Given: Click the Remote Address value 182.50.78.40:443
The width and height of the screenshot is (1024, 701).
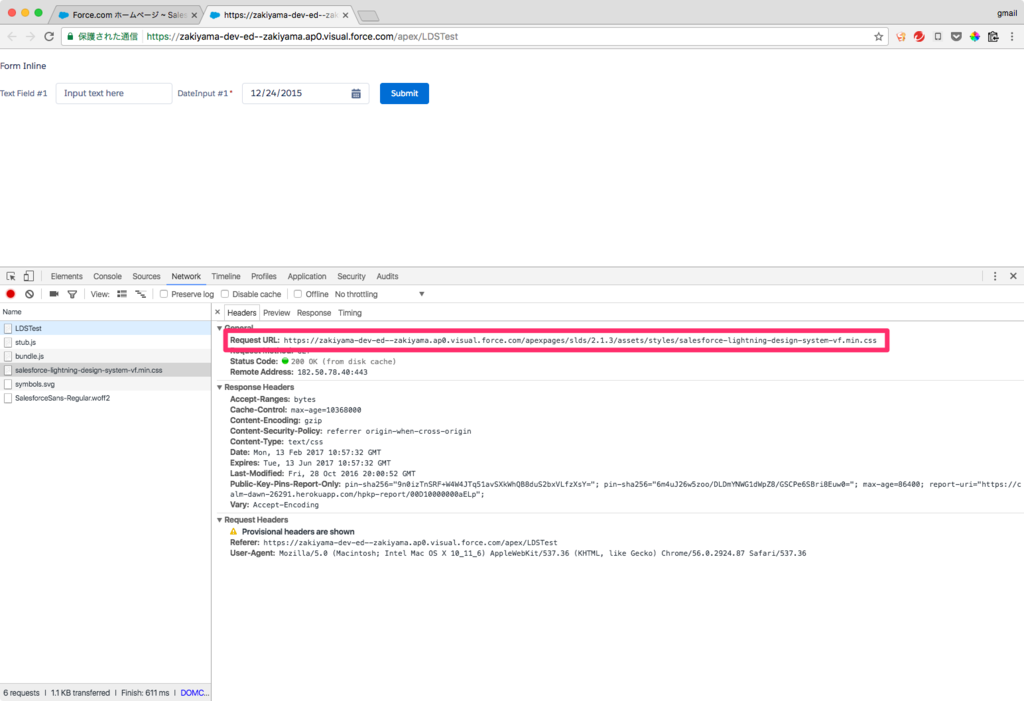Looking at the screenshot, I should click(332, 372).
